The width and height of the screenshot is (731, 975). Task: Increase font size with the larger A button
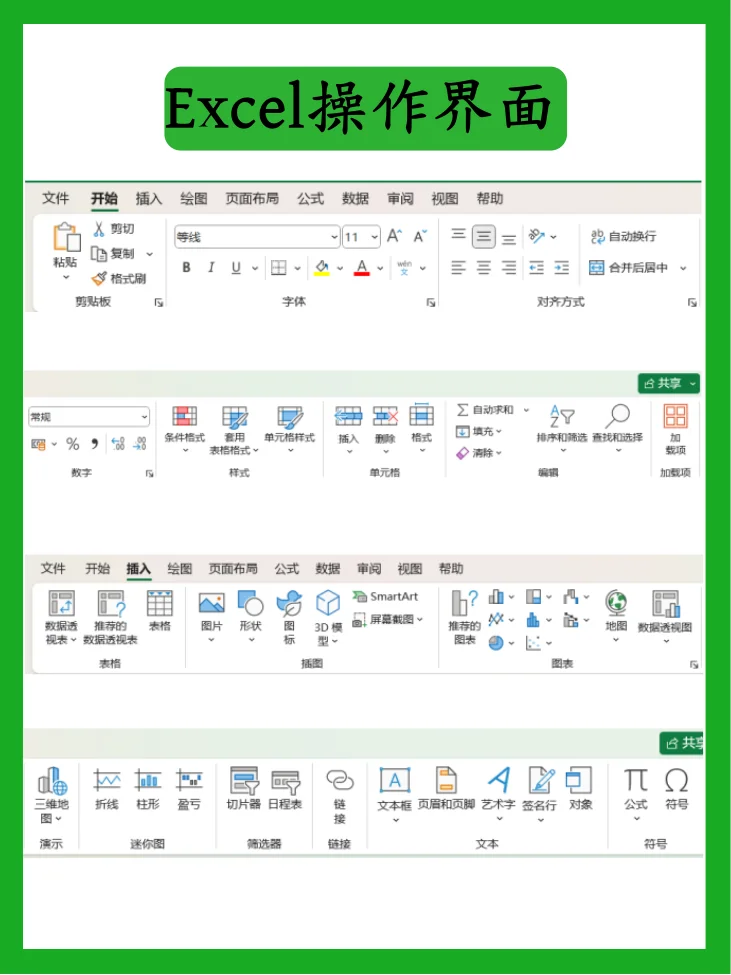pos(394,236)
